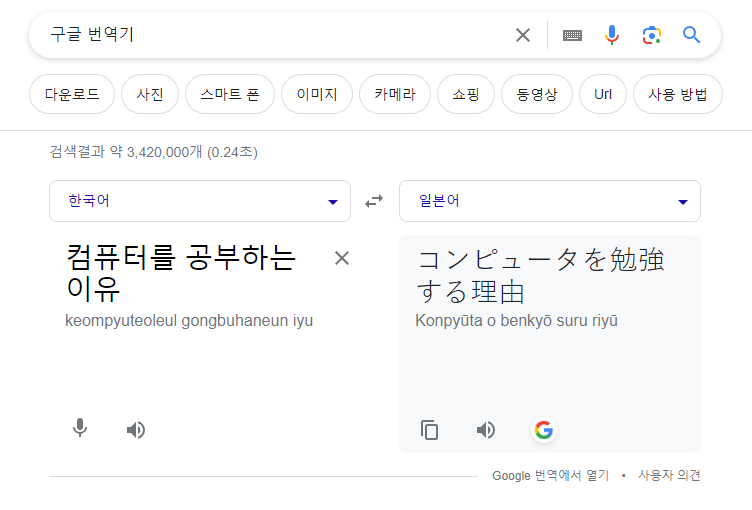
Task: Click romanization keompyuteoleul gongbuhaneun iyu
Action: (x=189, y=320)
